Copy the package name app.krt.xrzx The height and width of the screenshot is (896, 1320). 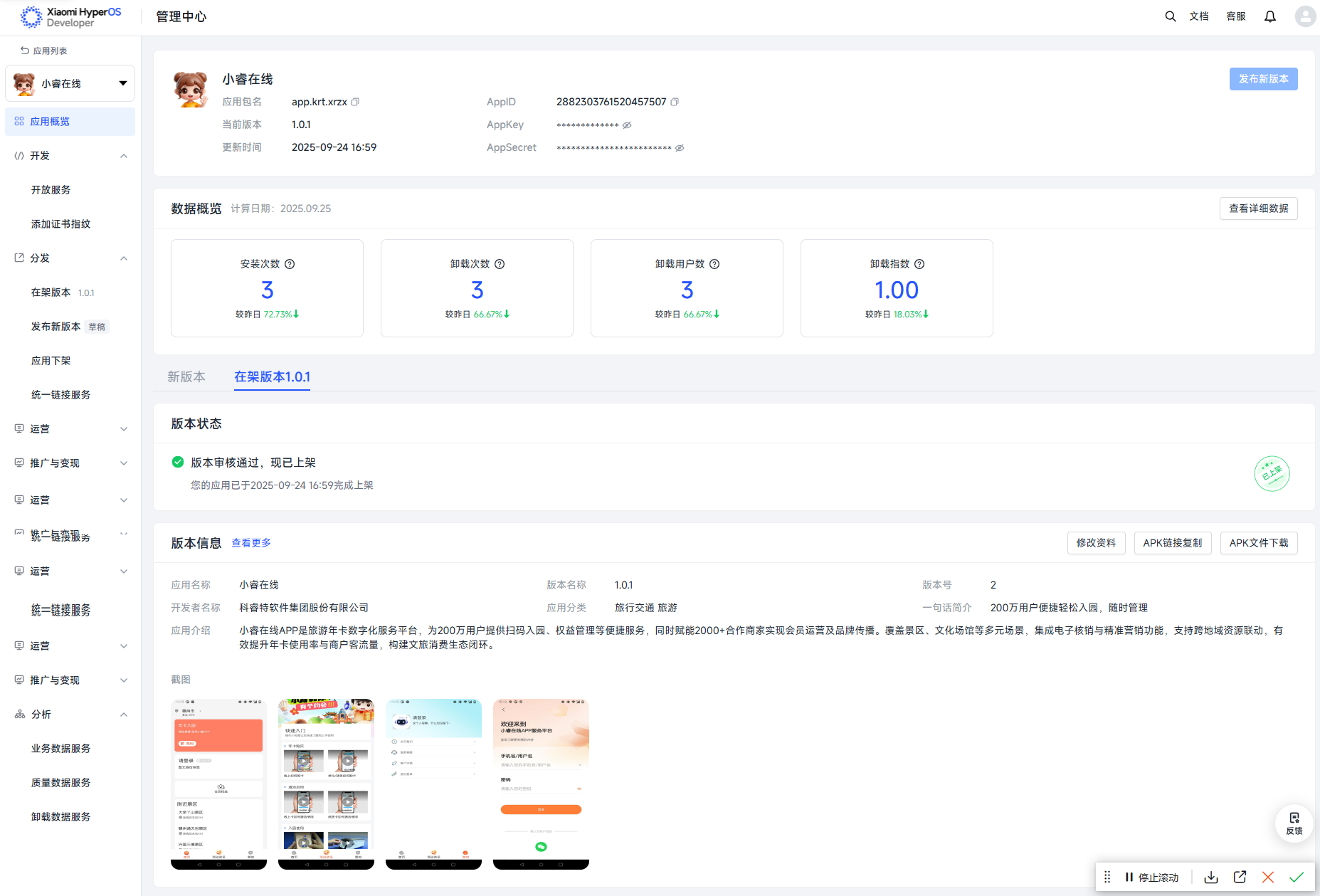coord(355,102)
